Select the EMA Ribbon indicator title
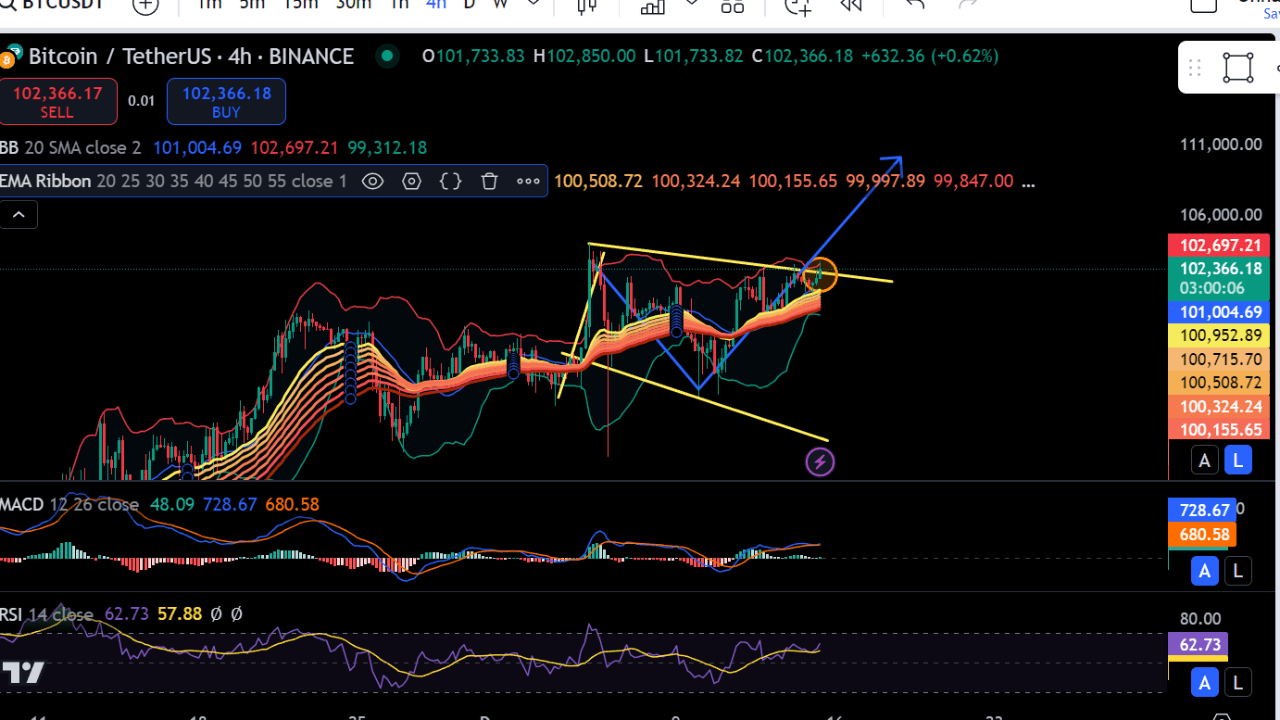The height and width of the screenshot is (720, 1280). (x=46, y=181)
